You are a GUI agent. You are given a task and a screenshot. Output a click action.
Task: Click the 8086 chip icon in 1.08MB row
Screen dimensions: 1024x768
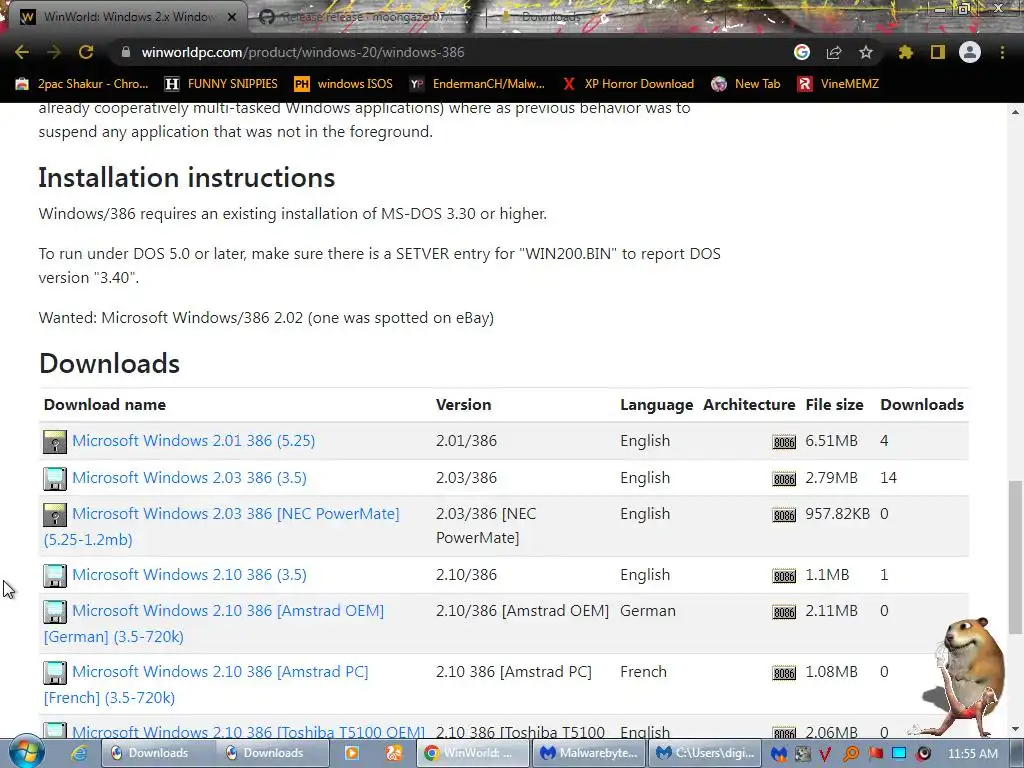point(784,673)
